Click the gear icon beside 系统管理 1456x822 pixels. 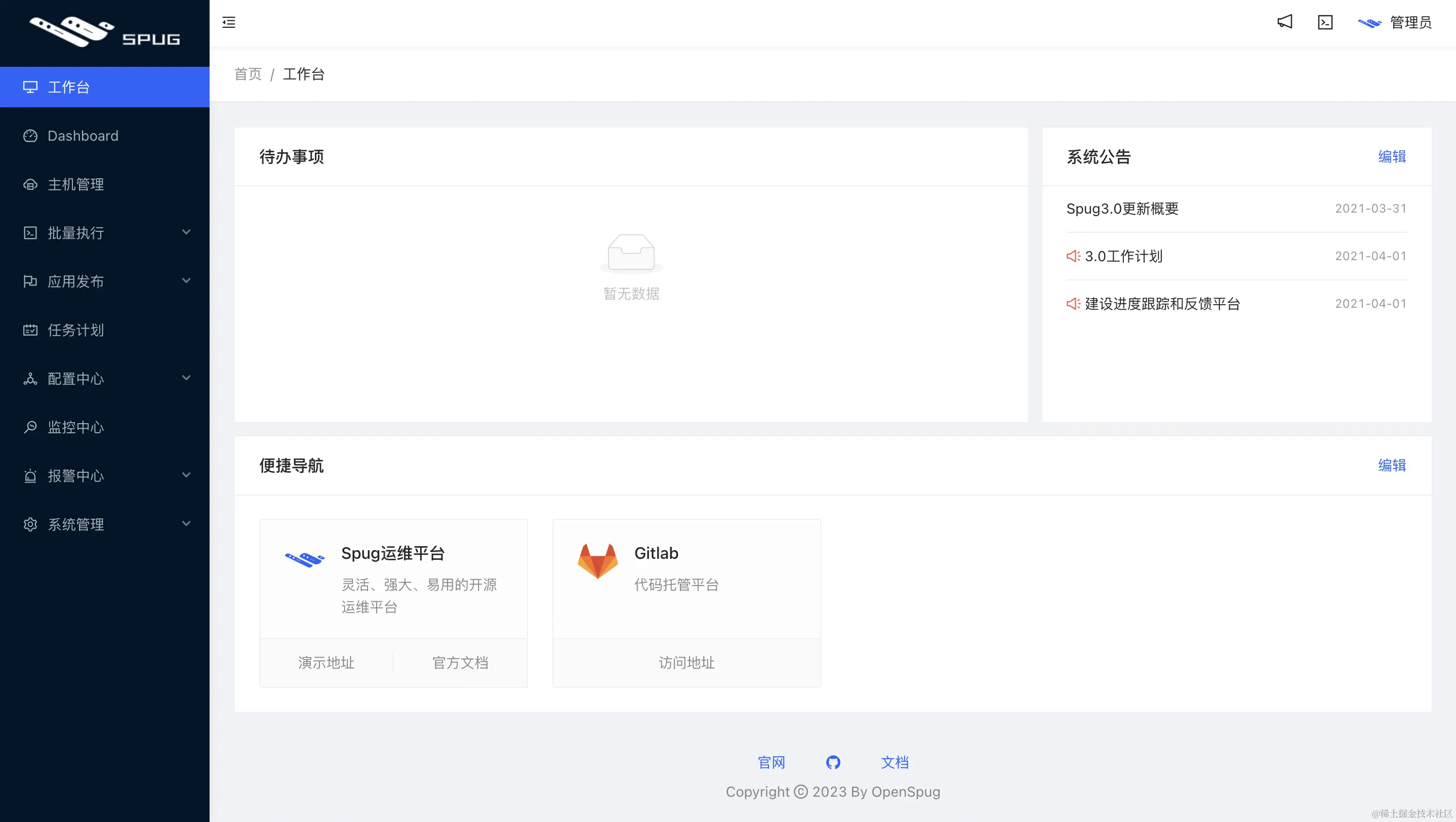tap(30, 524)
